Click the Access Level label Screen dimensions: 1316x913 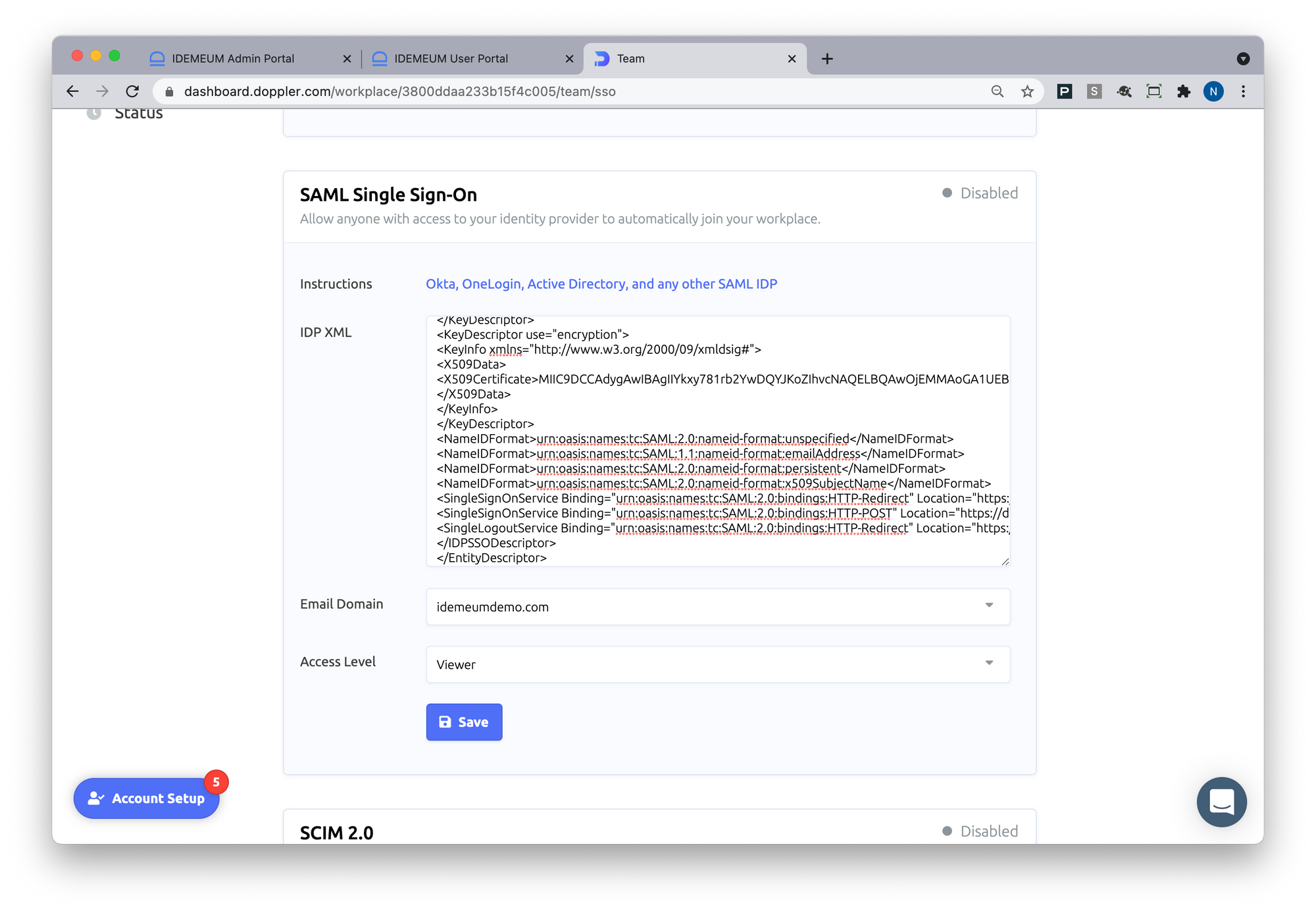point(338,662)
